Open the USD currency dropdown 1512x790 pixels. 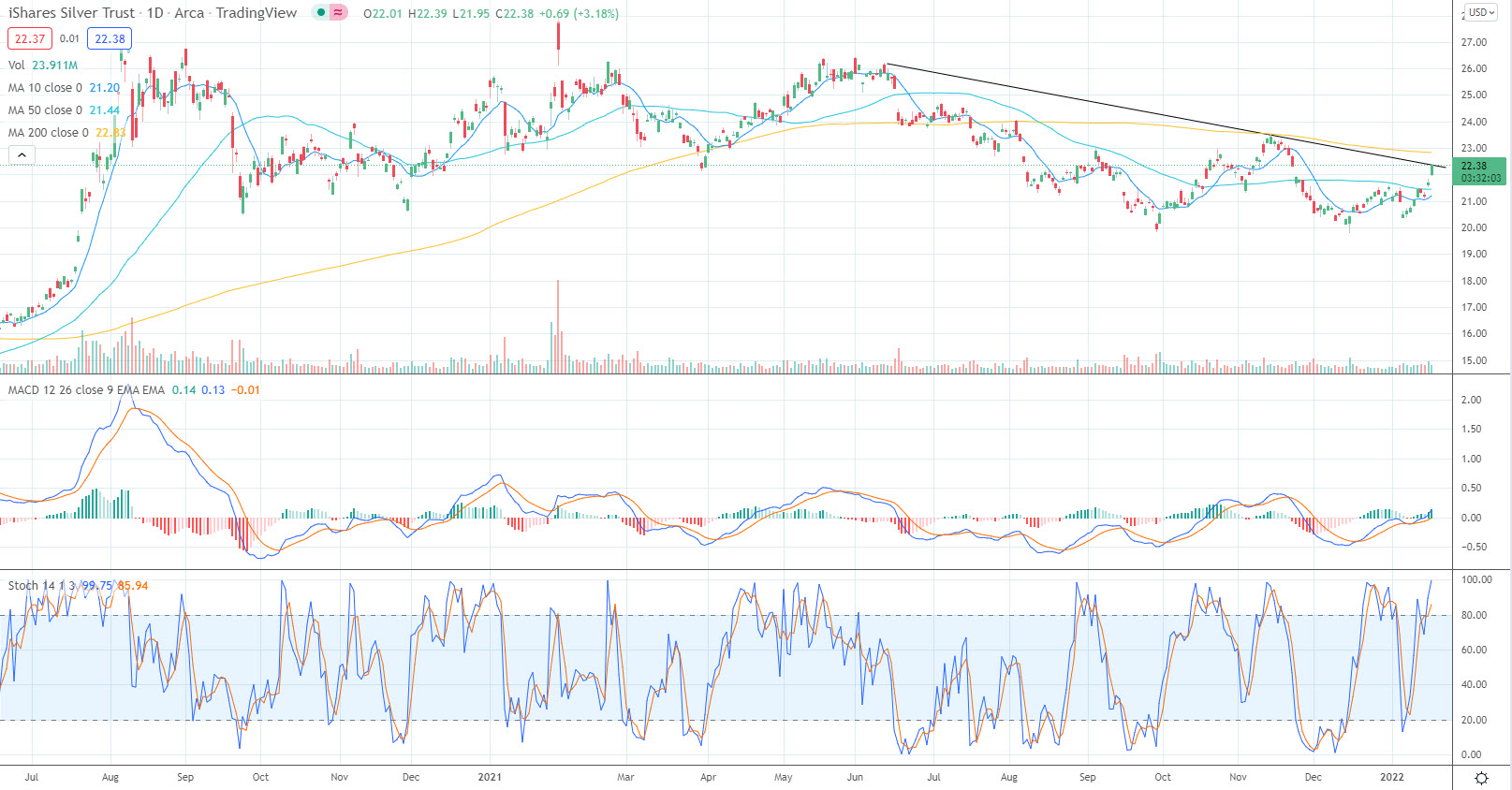click(x=1481, y=12)
